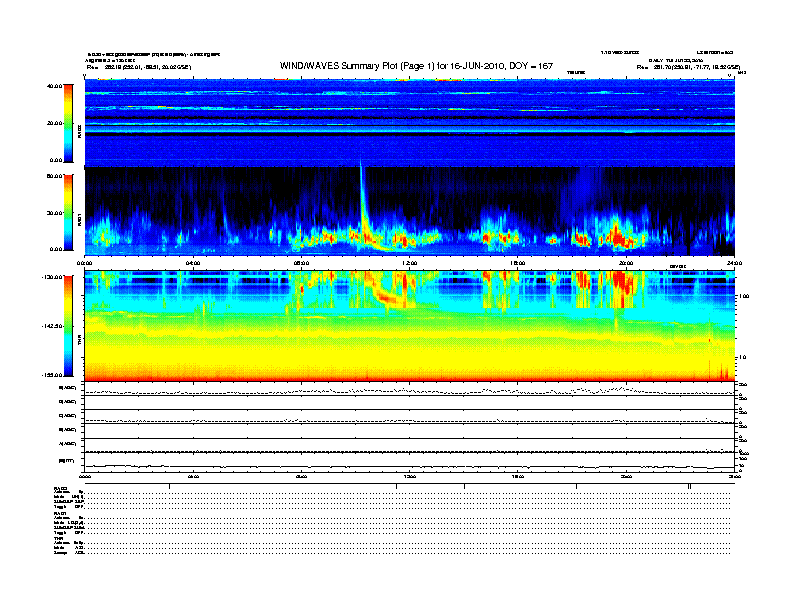The width and height of the screenshot is (792, 612).
Task: Click 12:00 tick label beneath RAD1 spectrogram
Action: [410, 263]
